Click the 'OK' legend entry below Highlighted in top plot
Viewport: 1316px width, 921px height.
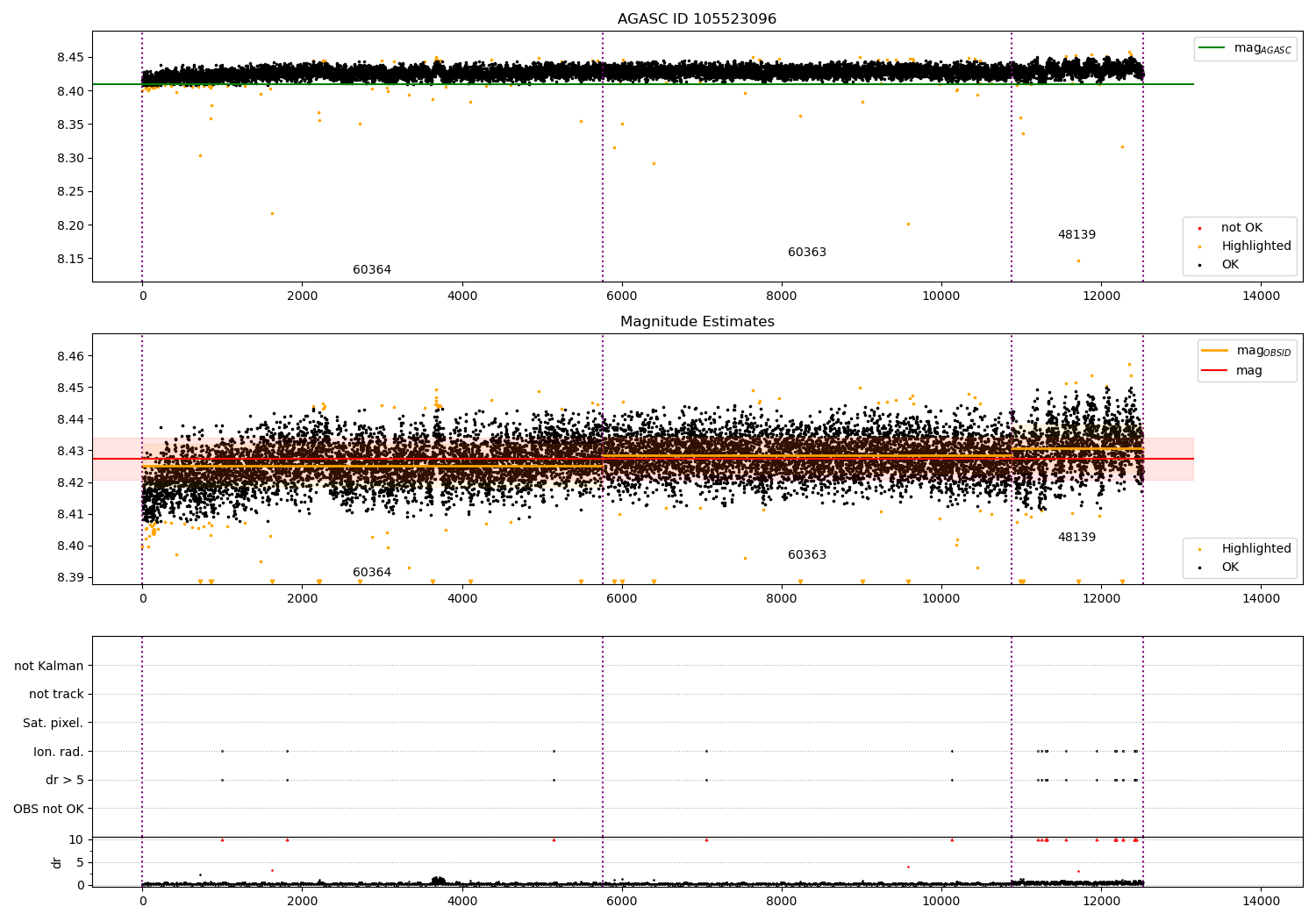coord(1218,265)
